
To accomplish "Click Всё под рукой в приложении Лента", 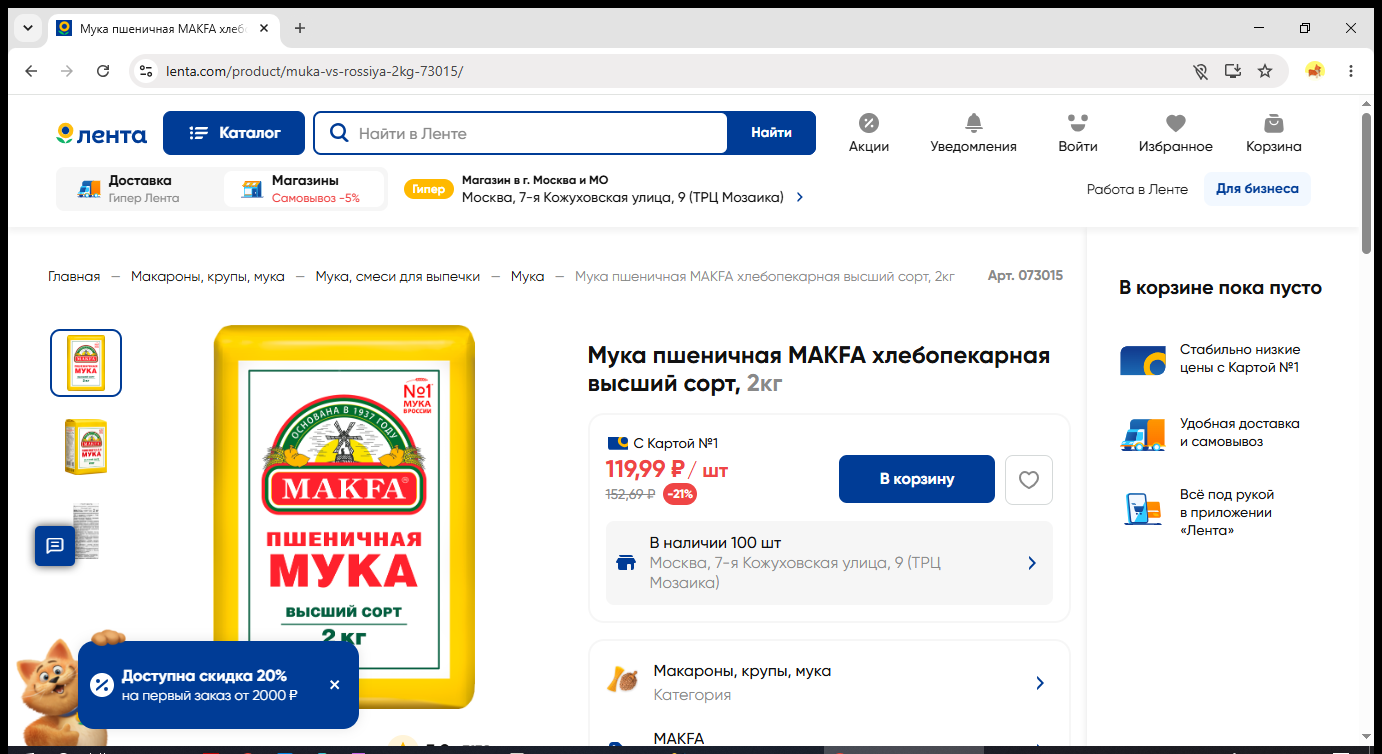I will (1200, 512).
